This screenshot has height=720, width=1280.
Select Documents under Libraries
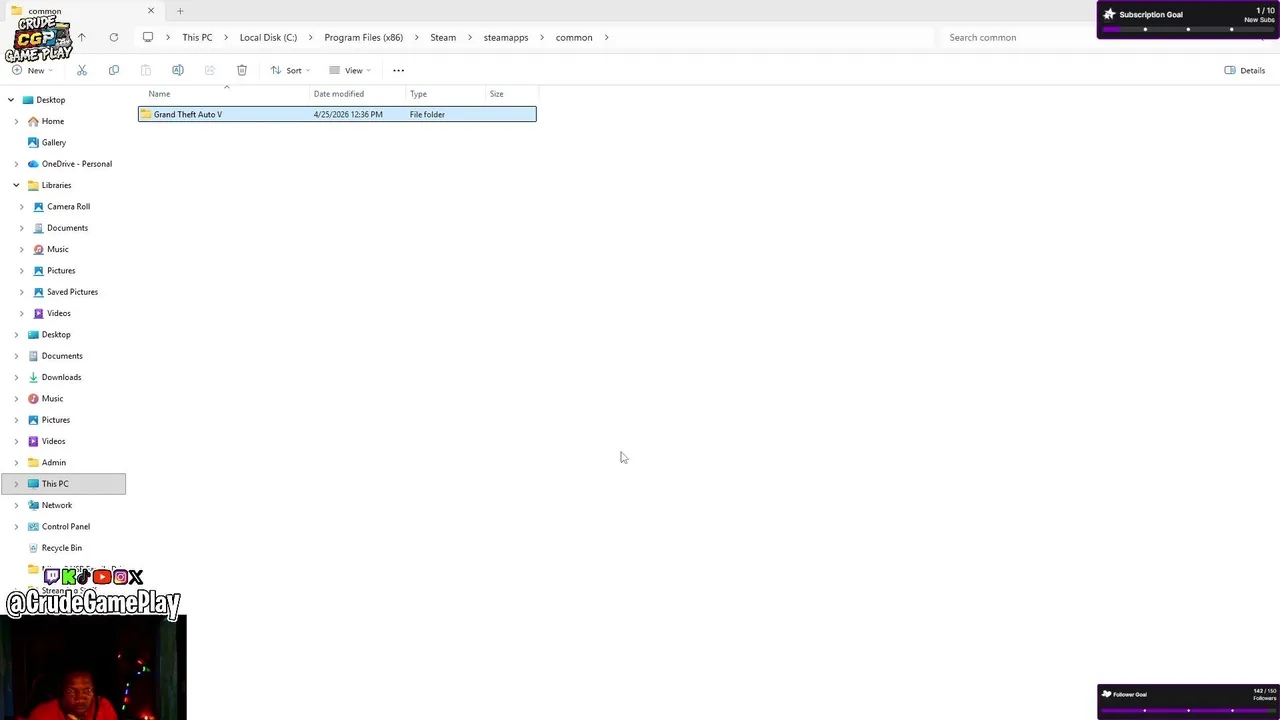[67, 228]
